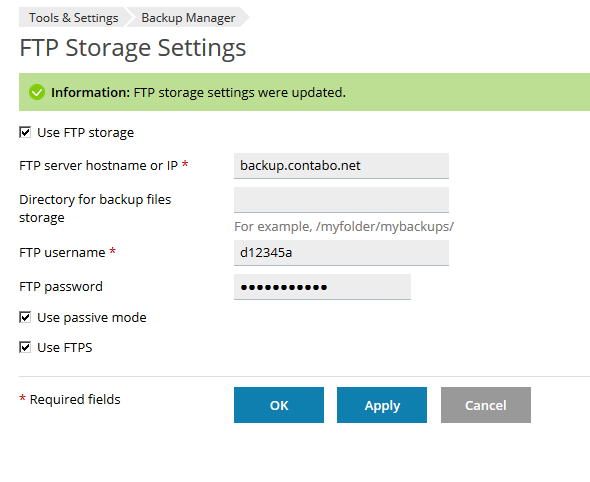Click the Use FTPS label text
The image size is (590, 482).
(x=65, y=348)
